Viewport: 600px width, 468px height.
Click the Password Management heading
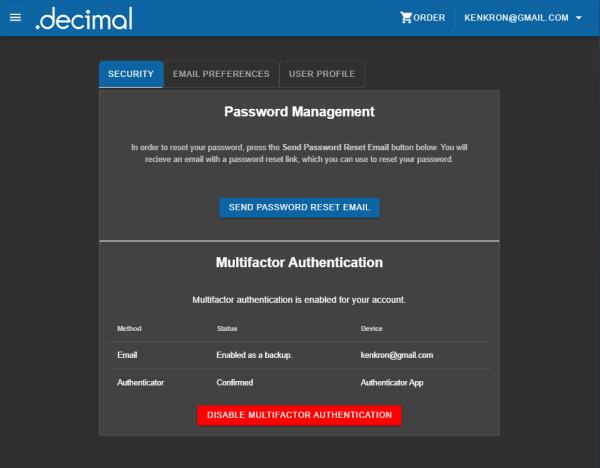[299, 112]
